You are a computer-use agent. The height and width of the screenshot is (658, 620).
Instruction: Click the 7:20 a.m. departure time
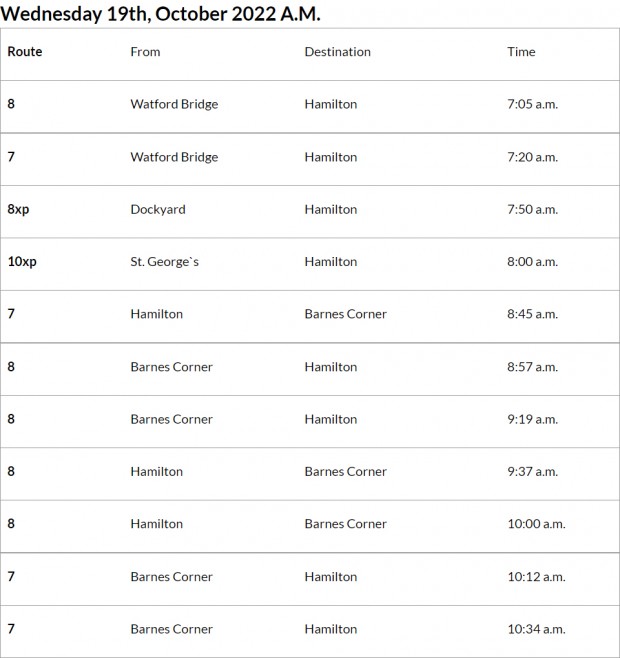pos(532,157)
